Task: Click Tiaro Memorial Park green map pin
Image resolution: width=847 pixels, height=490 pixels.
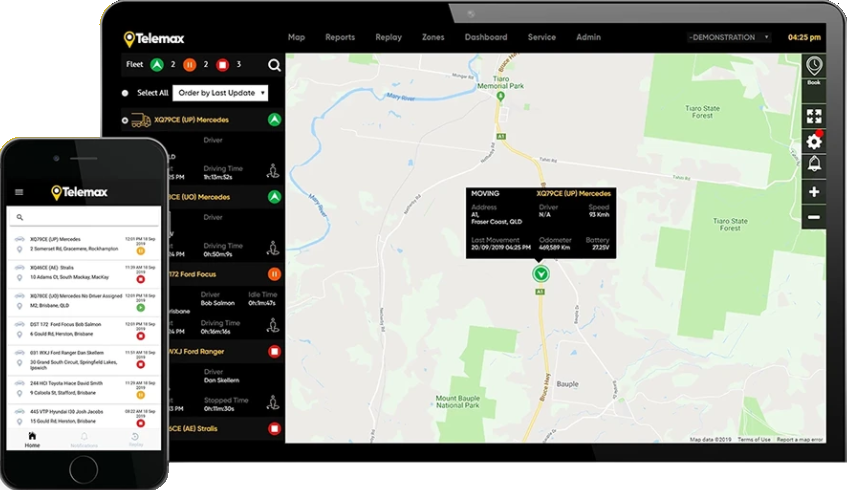Action: tap(500, 97)
